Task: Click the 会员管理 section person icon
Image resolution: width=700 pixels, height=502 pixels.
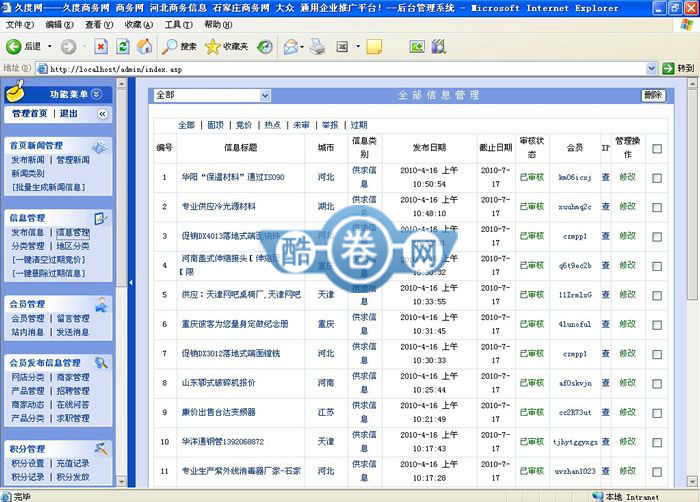Action: (101, 304)
